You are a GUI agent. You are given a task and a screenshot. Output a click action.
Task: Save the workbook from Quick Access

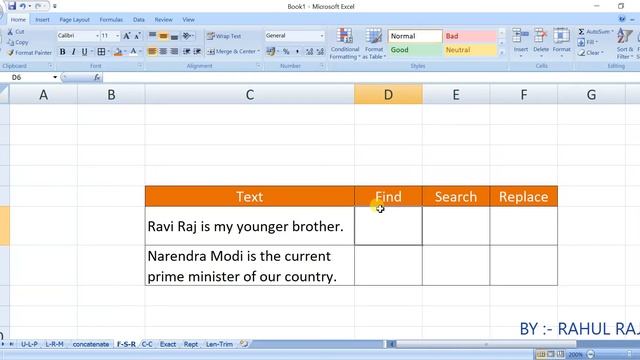(x=12, y=6)
